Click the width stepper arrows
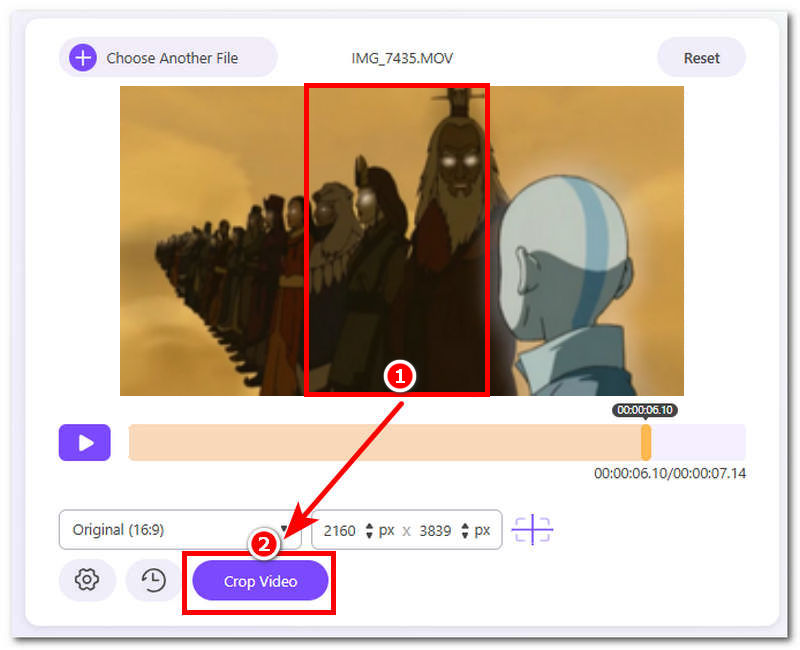The image size is (800, 650). coord(369,531)
